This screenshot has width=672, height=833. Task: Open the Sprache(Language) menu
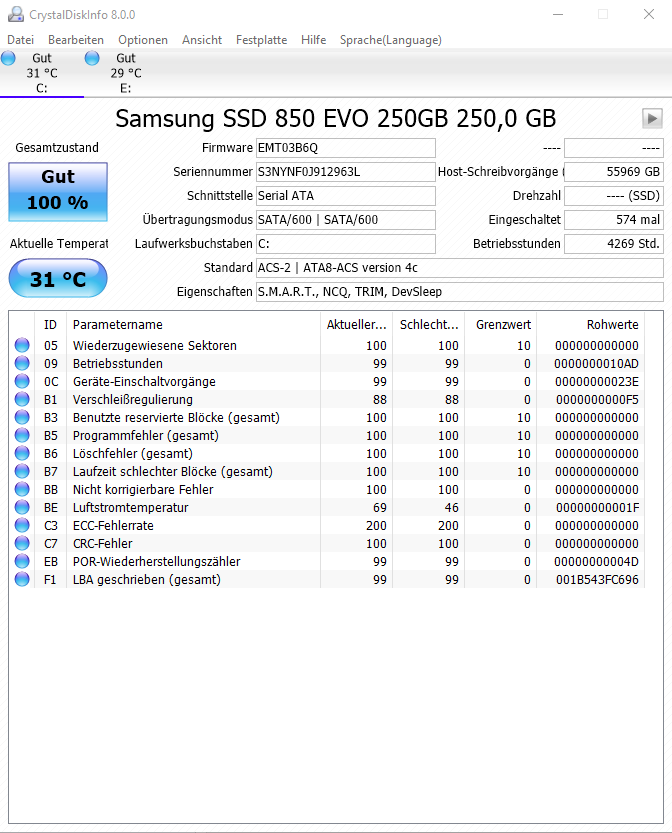[x=390, y=40]
